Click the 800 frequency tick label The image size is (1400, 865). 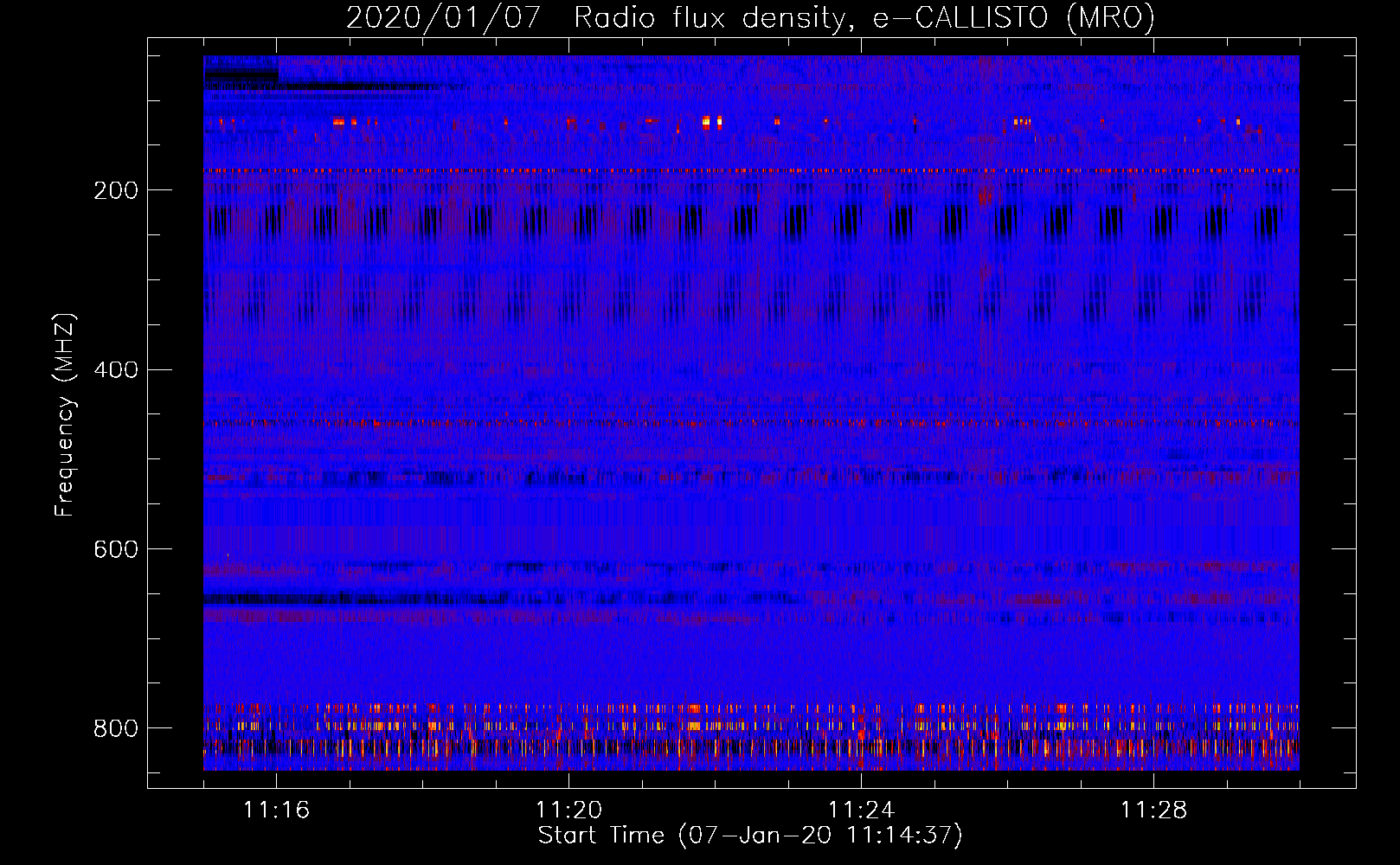point(116,728)
